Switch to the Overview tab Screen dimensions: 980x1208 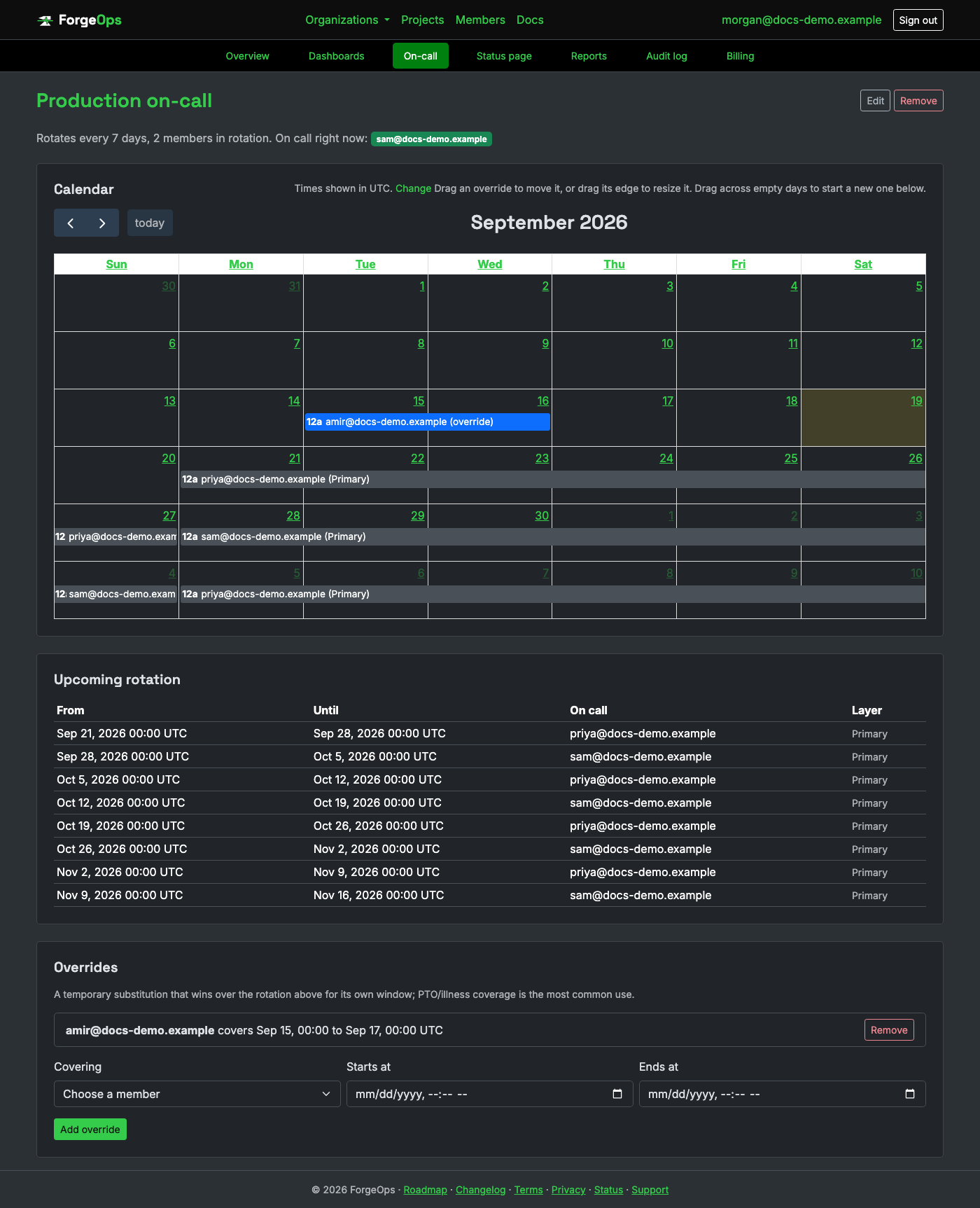[247, 56]
